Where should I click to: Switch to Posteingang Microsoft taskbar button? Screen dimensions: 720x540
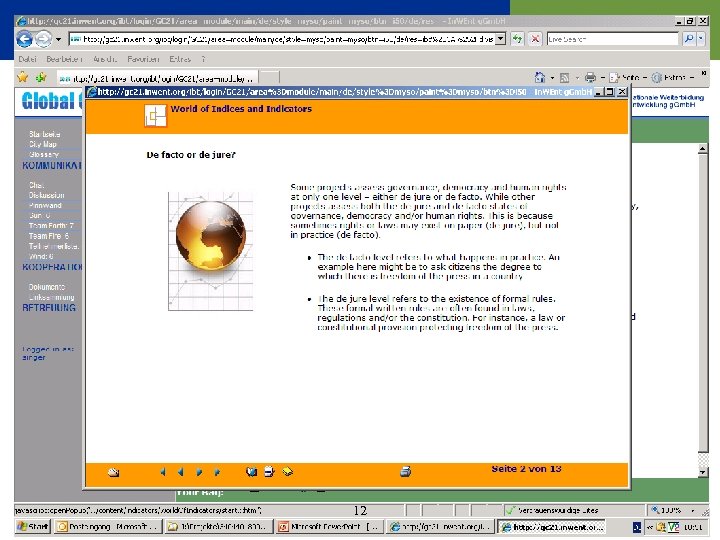[108, 527]
